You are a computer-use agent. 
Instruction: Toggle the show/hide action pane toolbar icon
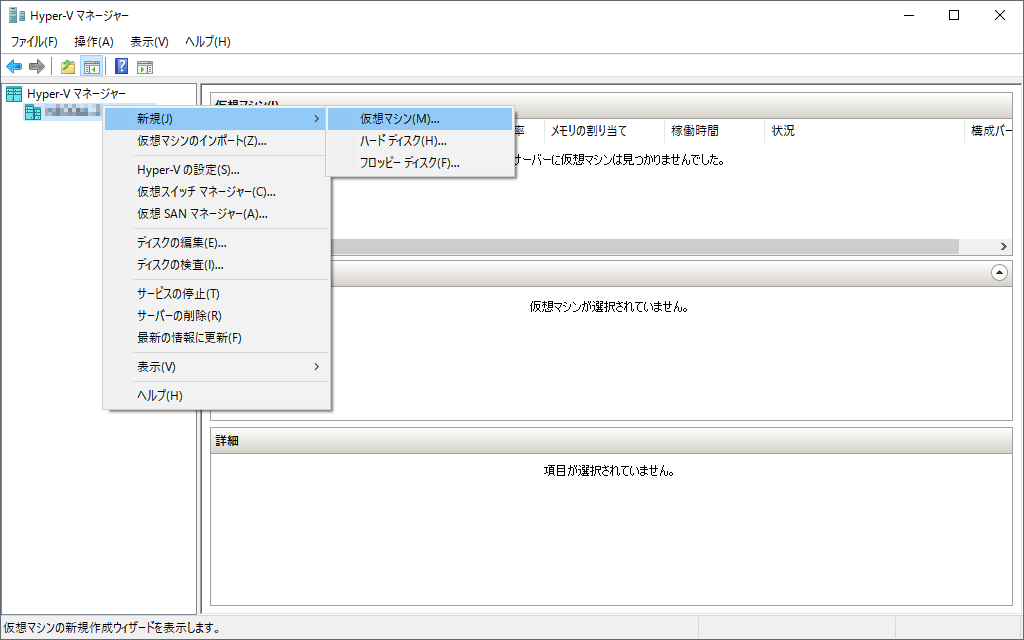[145, 67]
